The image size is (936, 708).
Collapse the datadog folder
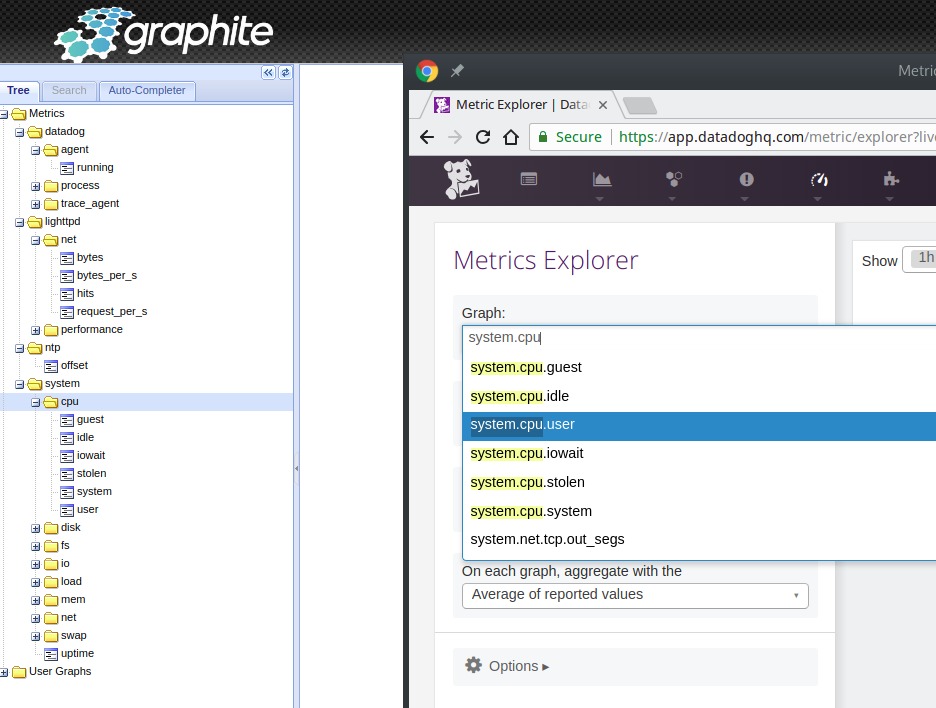(20, 133)
